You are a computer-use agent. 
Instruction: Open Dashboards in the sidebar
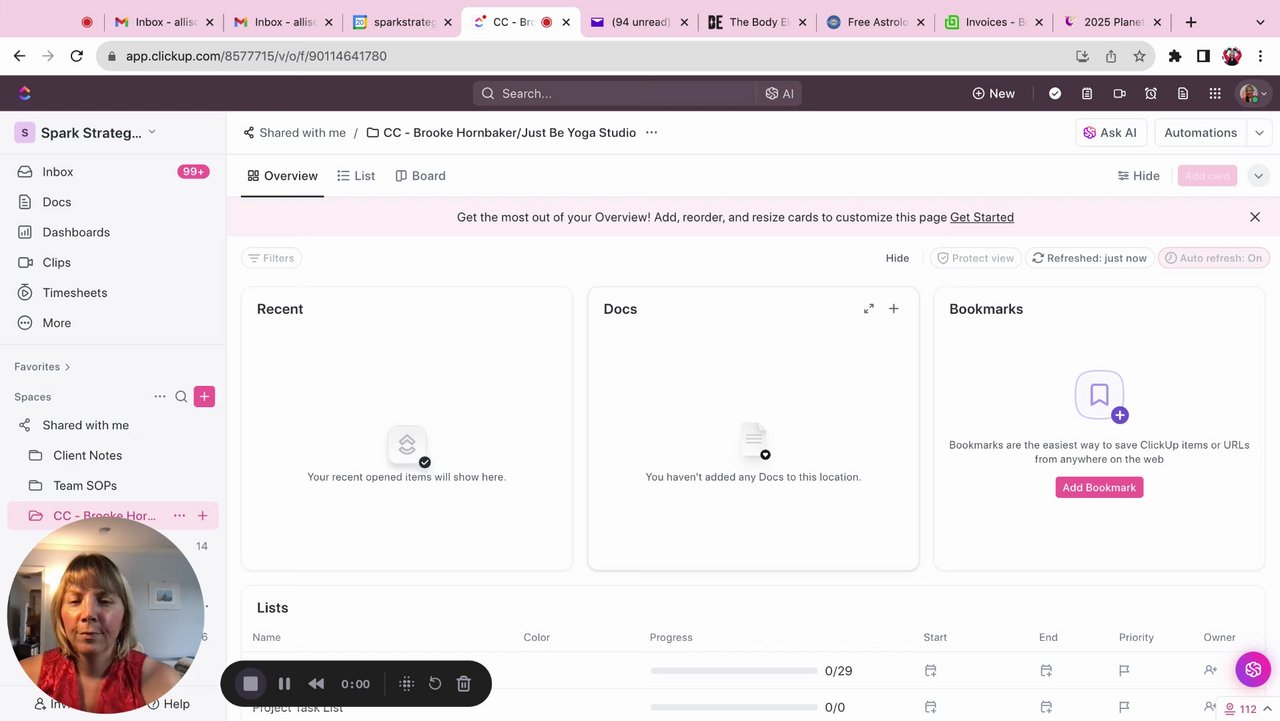click(113, 232)
